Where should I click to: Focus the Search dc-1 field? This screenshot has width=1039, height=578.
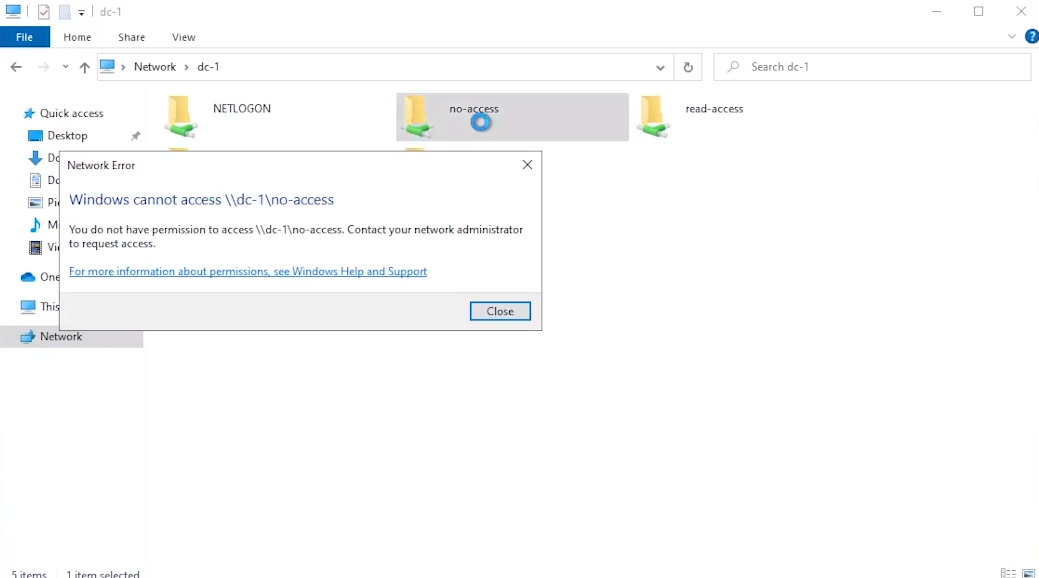[872, 67]
